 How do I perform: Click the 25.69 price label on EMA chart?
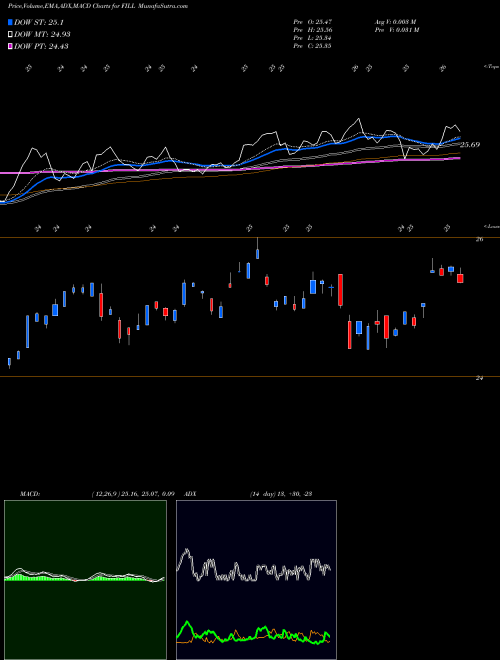[470, 145]
